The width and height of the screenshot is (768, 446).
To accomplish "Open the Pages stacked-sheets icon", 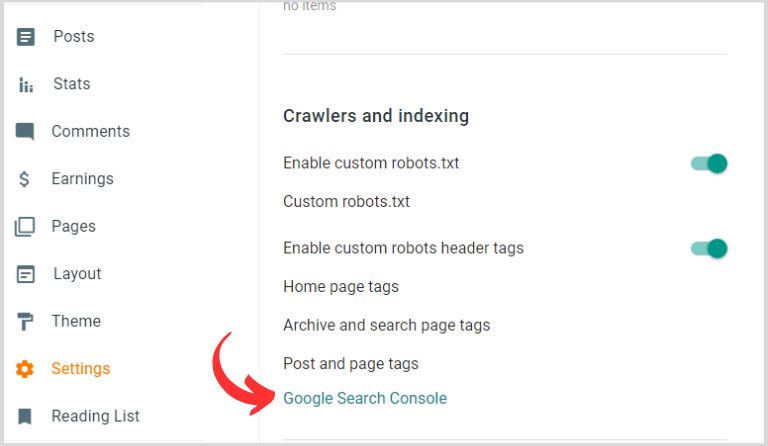I will point(25,227).
